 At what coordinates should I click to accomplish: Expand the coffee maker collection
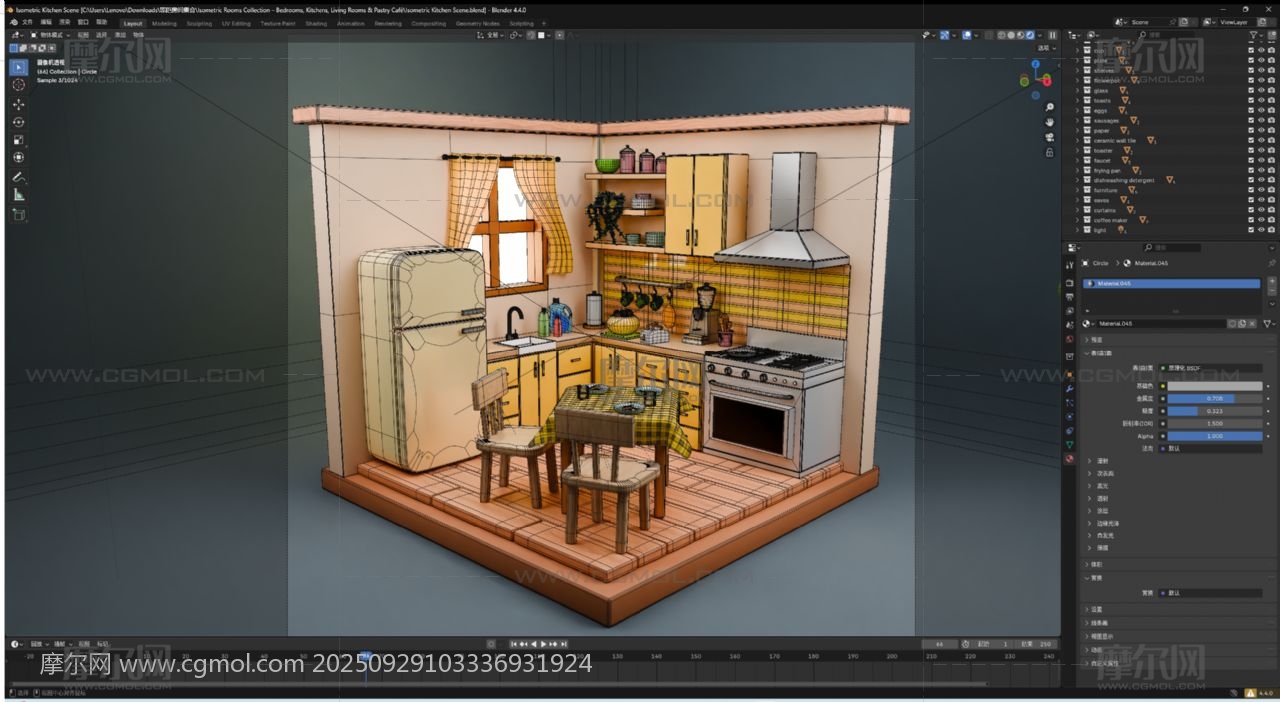(1077, 220)
